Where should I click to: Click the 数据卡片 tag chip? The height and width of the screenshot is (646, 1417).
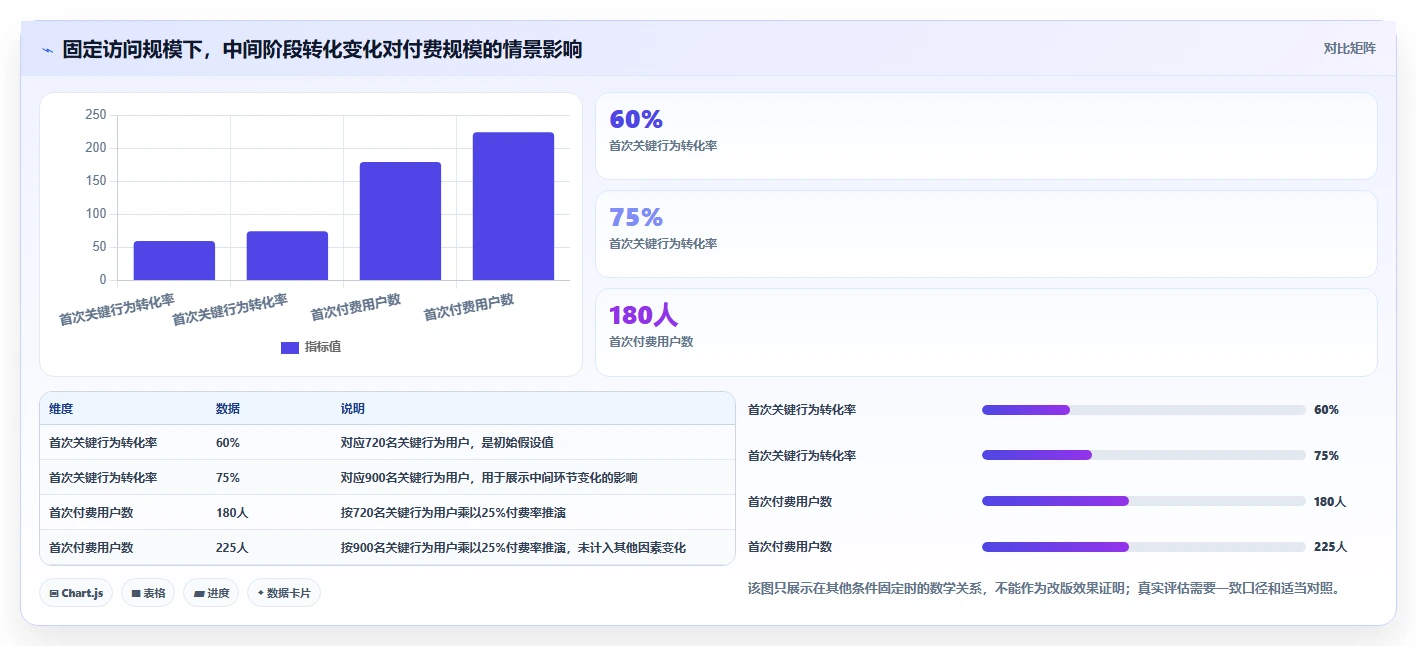[x=284, y=593]
